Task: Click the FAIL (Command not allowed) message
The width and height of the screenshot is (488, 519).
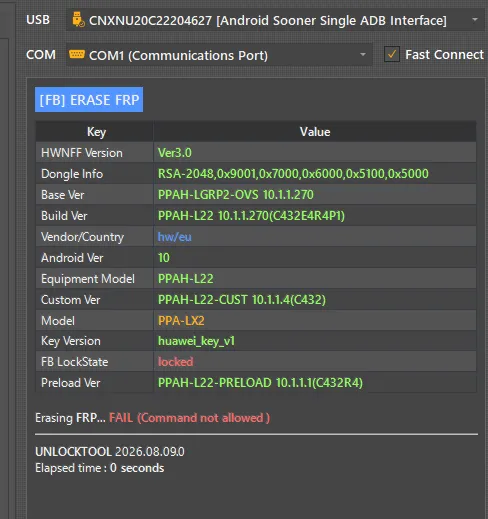Action: pyautogui.click(x=190, y=418)
